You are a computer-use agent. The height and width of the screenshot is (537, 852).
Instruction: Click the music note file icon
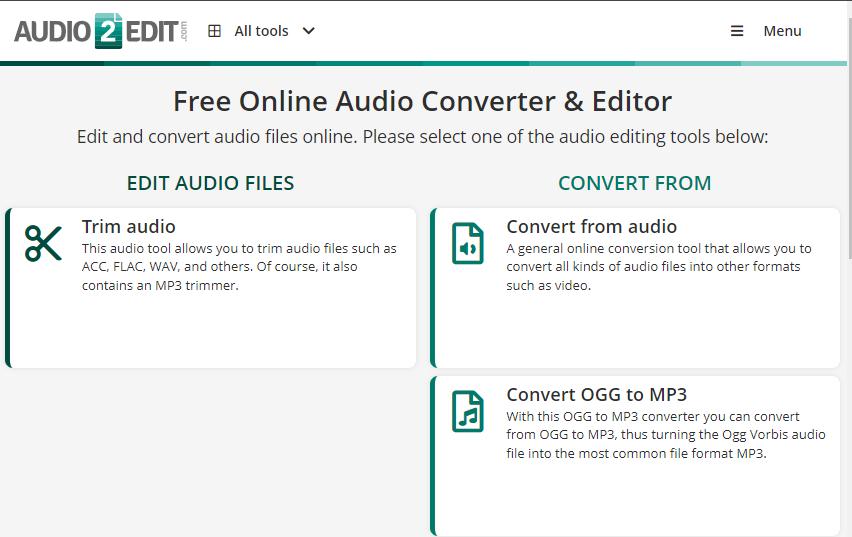(468, 411)
